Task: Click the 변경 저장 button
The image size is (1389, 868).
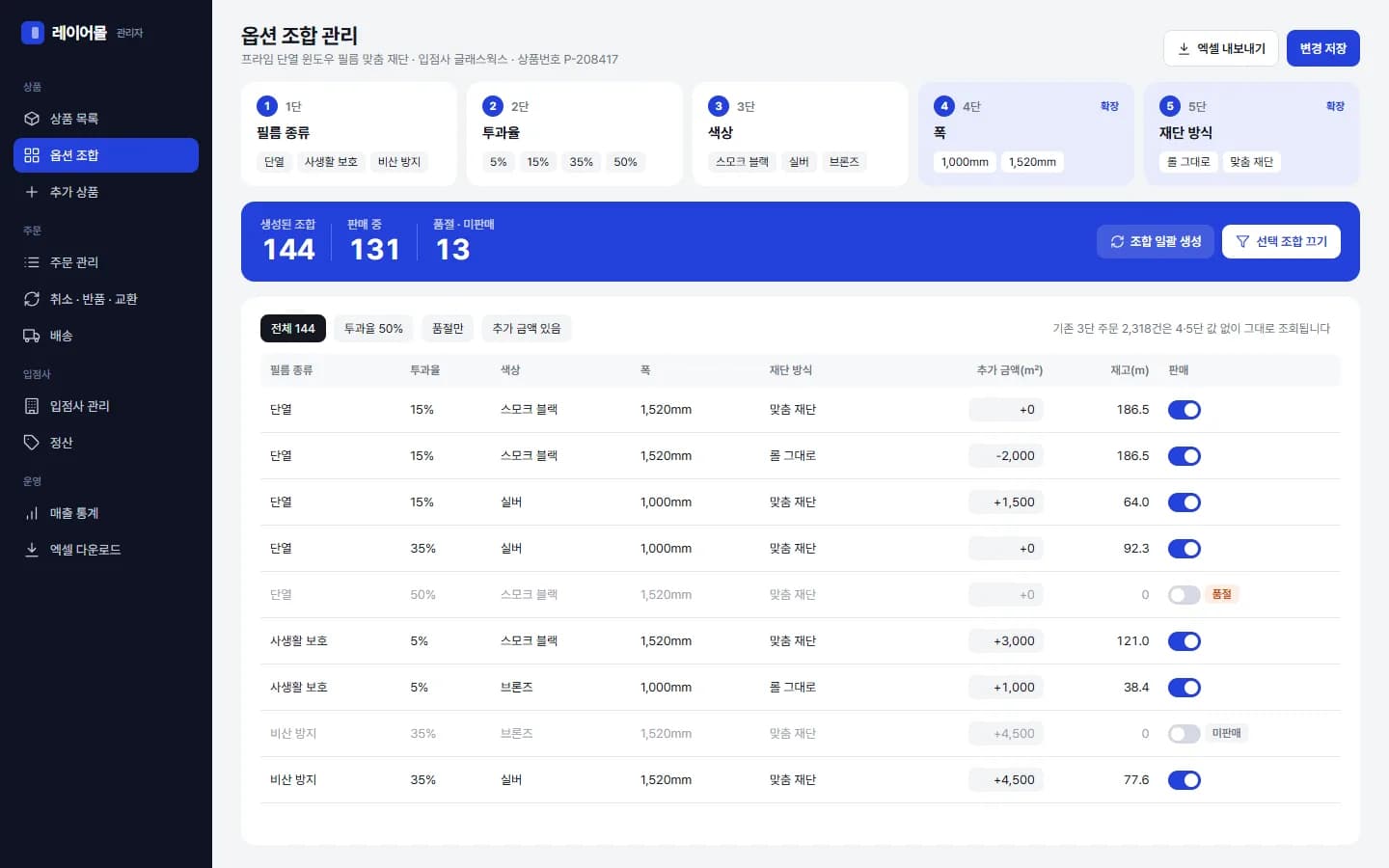Action: (x=1322, y=48)
